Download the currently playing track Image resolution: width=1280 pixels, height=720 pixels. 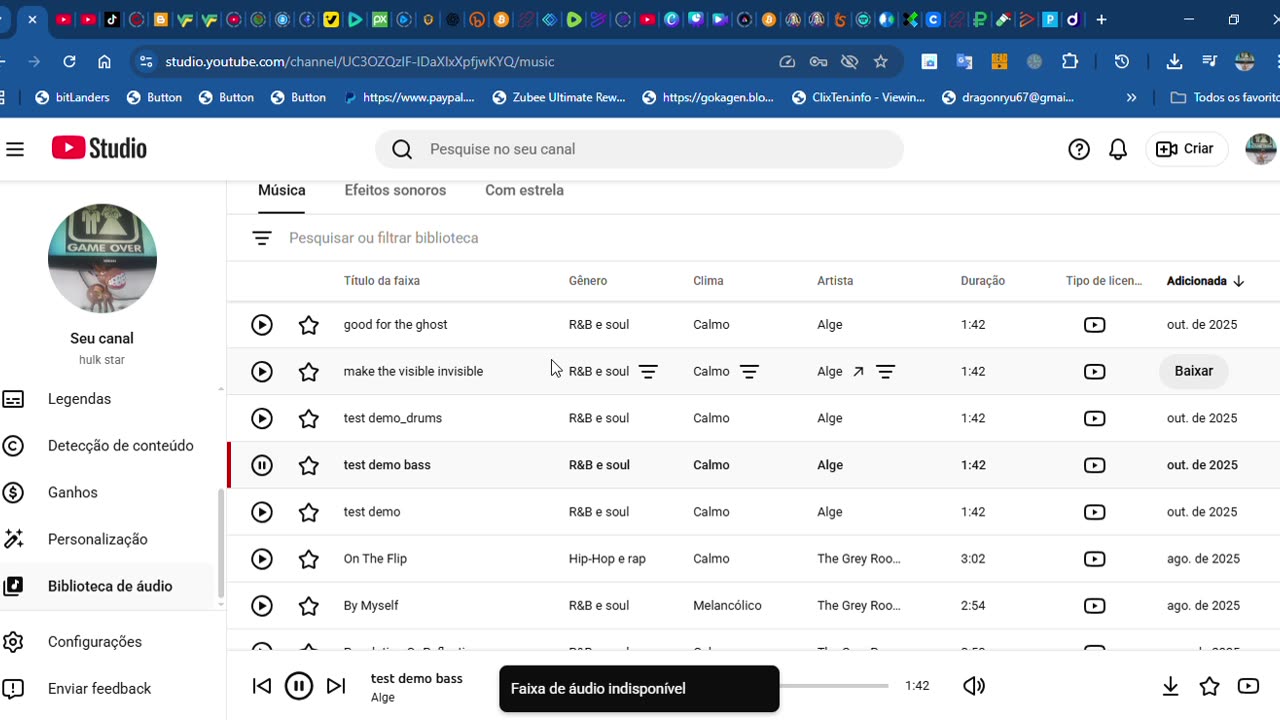click(1170, 686)
